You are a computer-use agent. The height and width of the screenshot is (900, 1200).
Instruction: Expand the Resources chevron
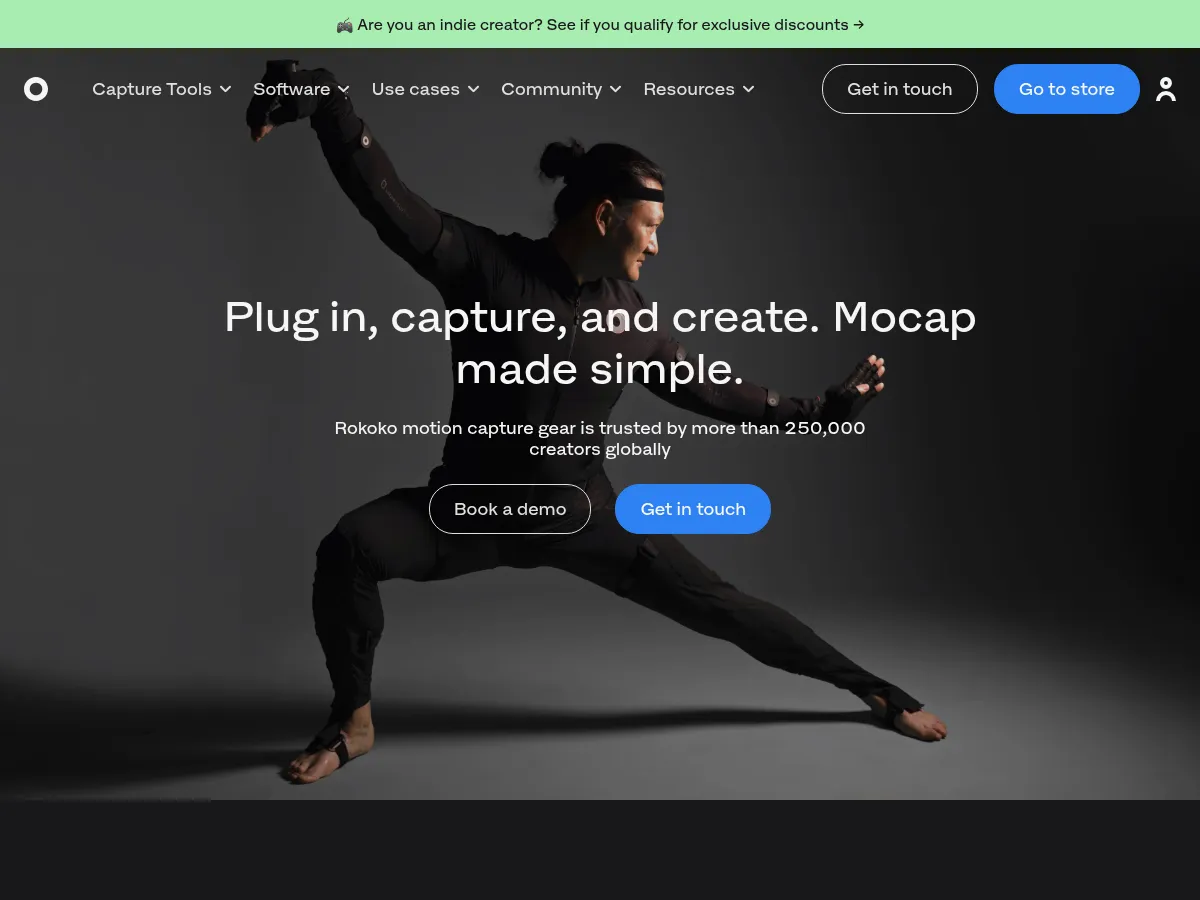coord(748,89)
